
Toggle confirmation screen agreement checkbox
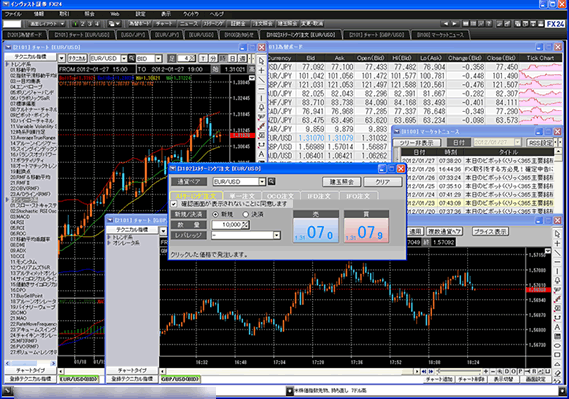coord(174,204)
